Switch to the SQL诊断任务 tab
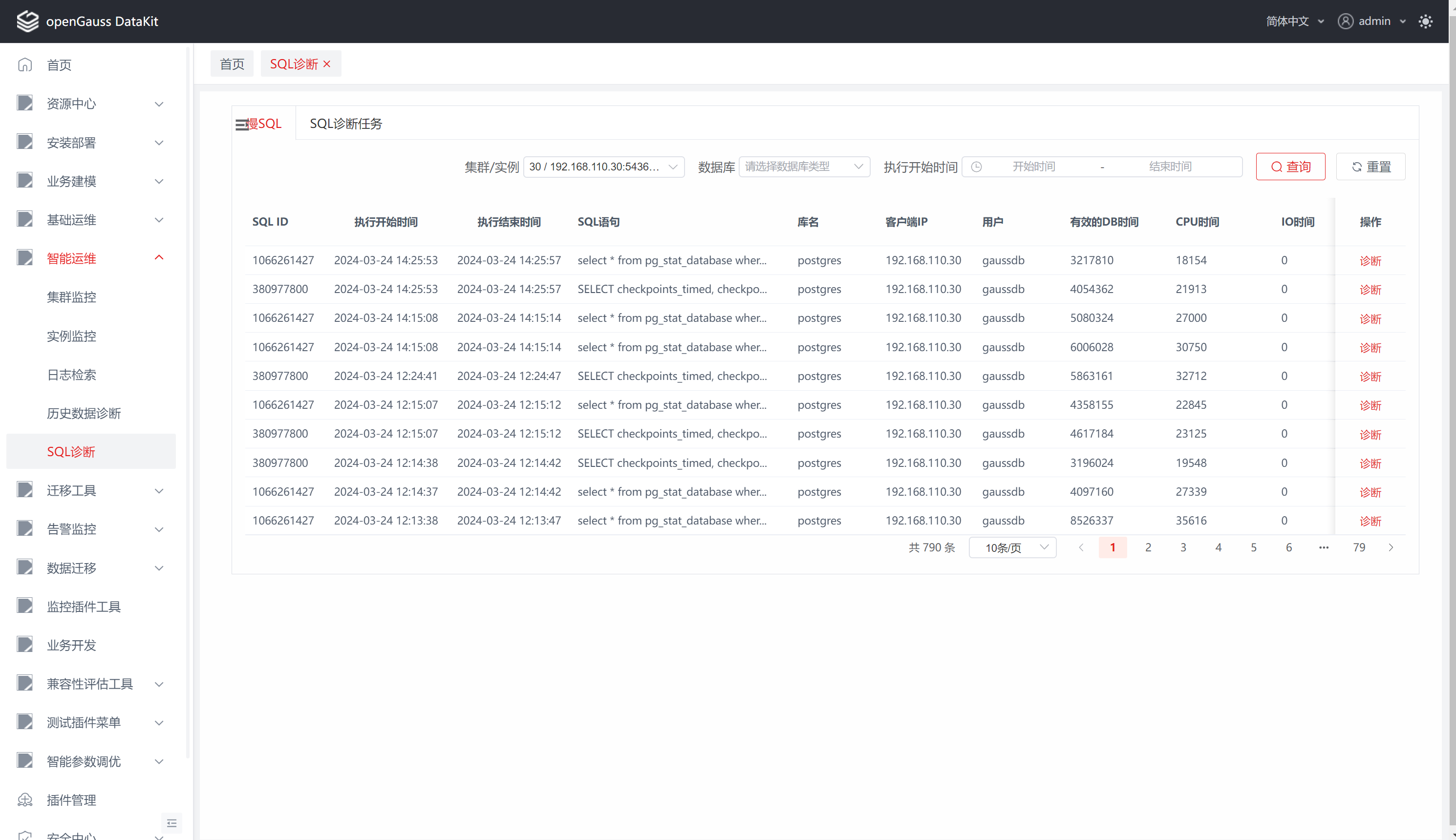Image resolution: width=1456 pixels, height=840 pixels. point(345,124)
